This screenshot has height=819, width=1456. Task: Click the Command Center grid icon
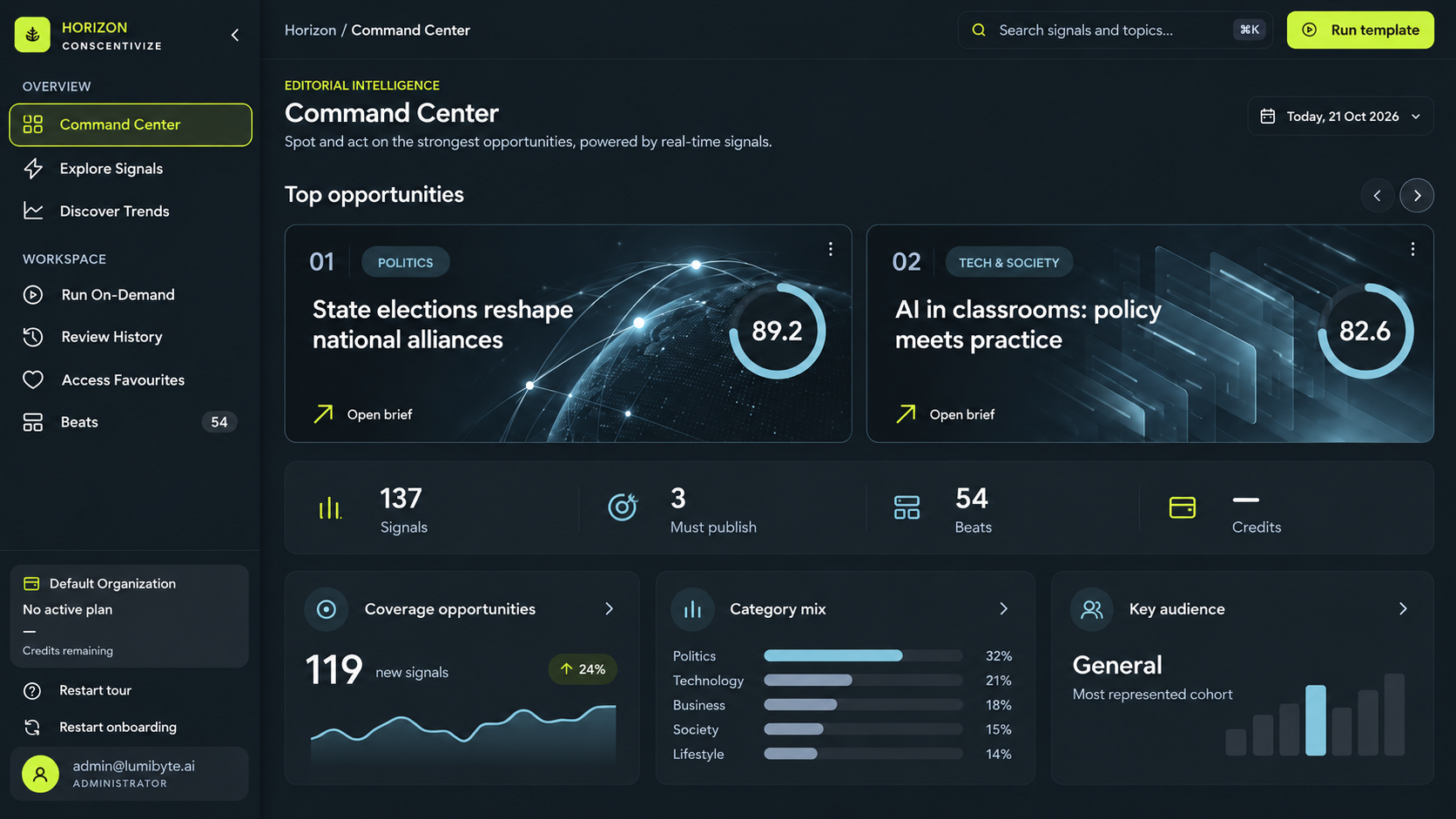coord(33,124)
